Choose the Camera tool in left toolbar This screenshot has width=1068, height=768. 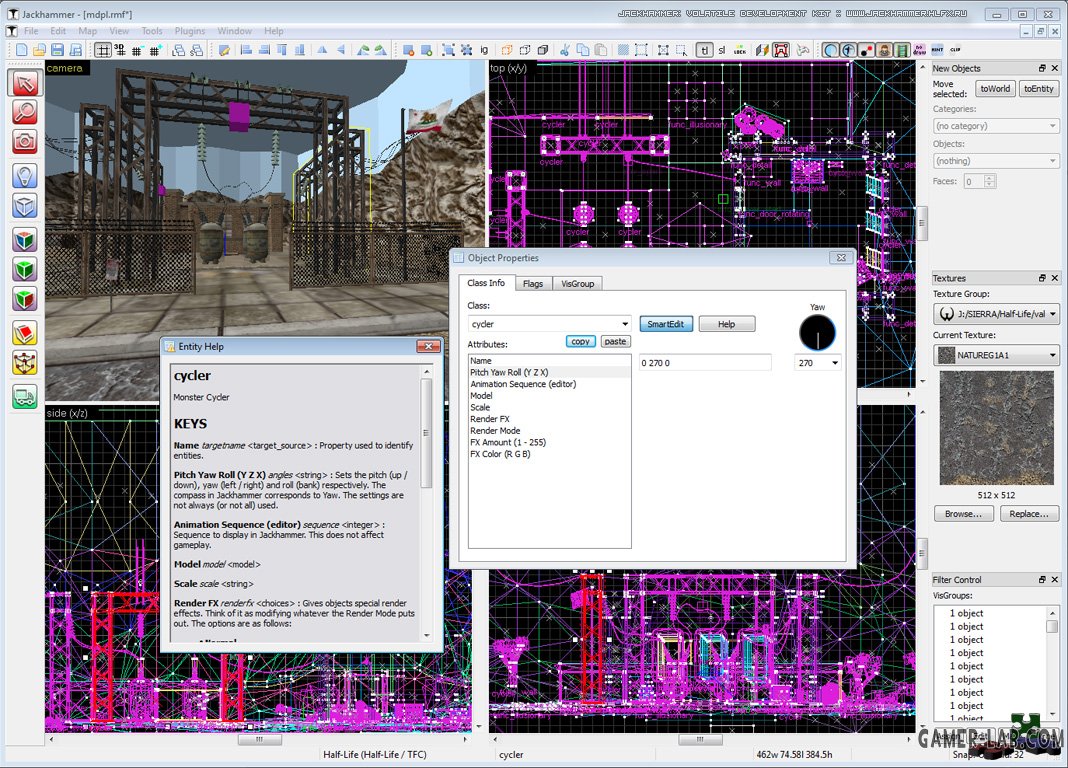click(x=25, y=142)
